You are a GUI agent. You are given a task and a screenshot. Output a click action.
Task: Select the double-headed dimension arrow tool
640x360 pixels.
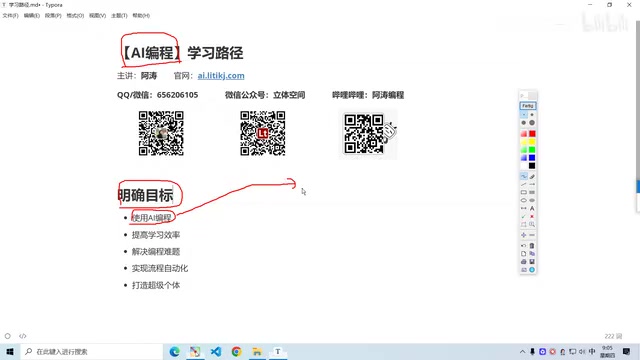coord(524,208)
